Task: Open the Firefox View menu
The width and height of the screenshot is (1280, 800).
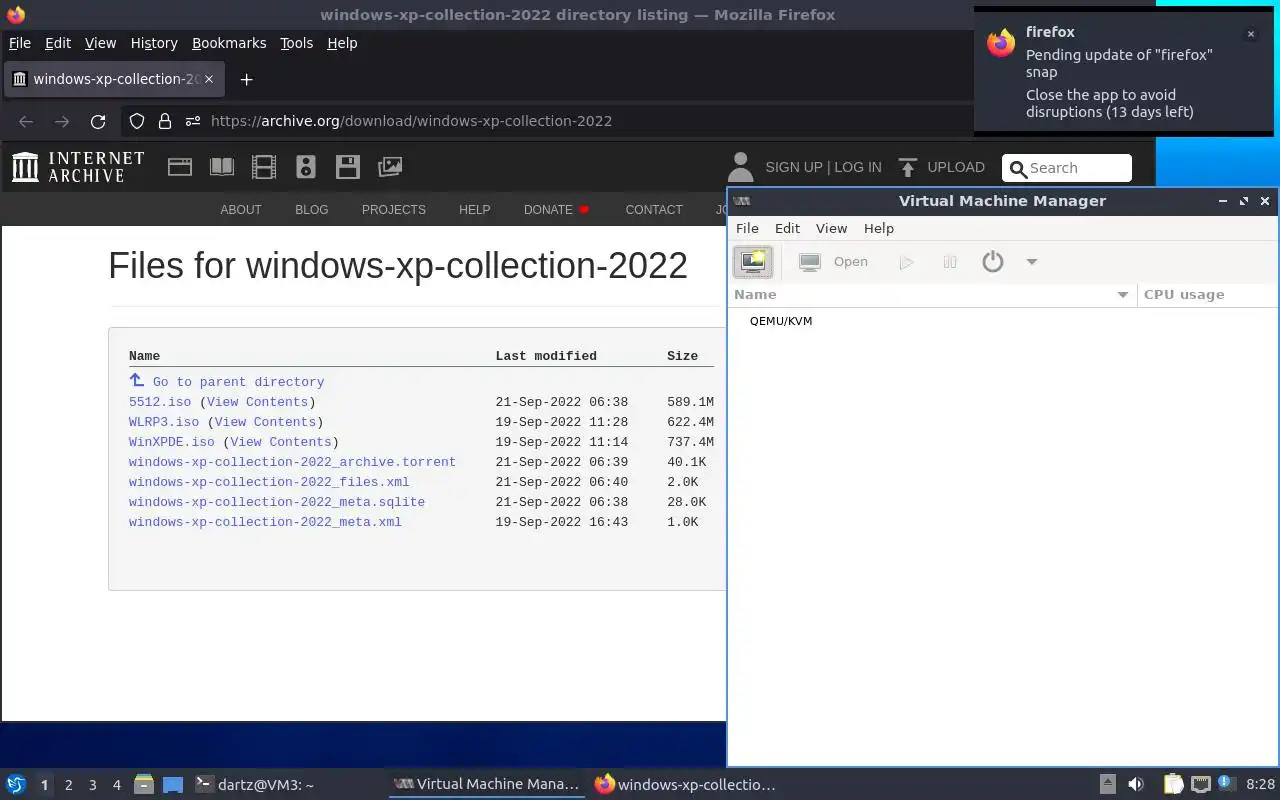Action: tap(100, 43)
